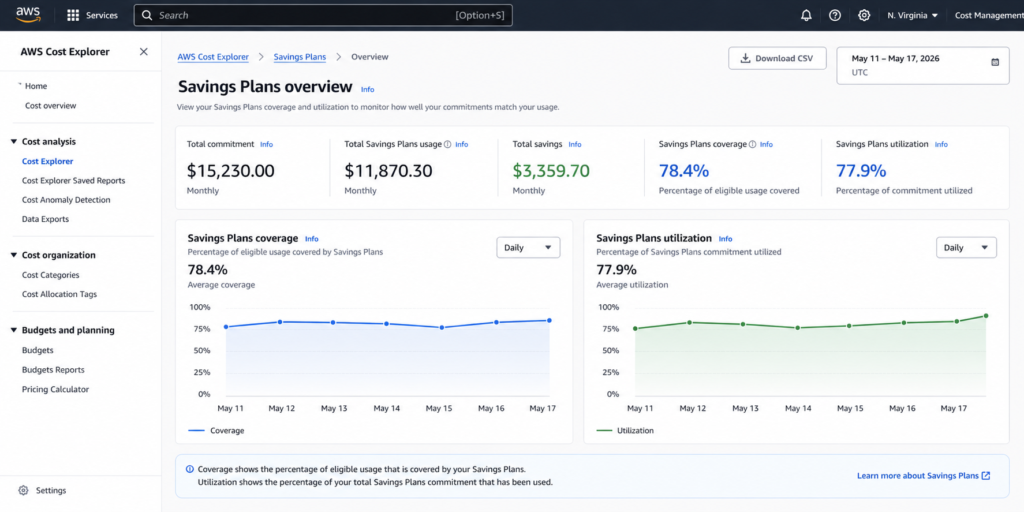Open Data Exports
The width and height of the screenshot is (1024, 512).
coord(45,219)
